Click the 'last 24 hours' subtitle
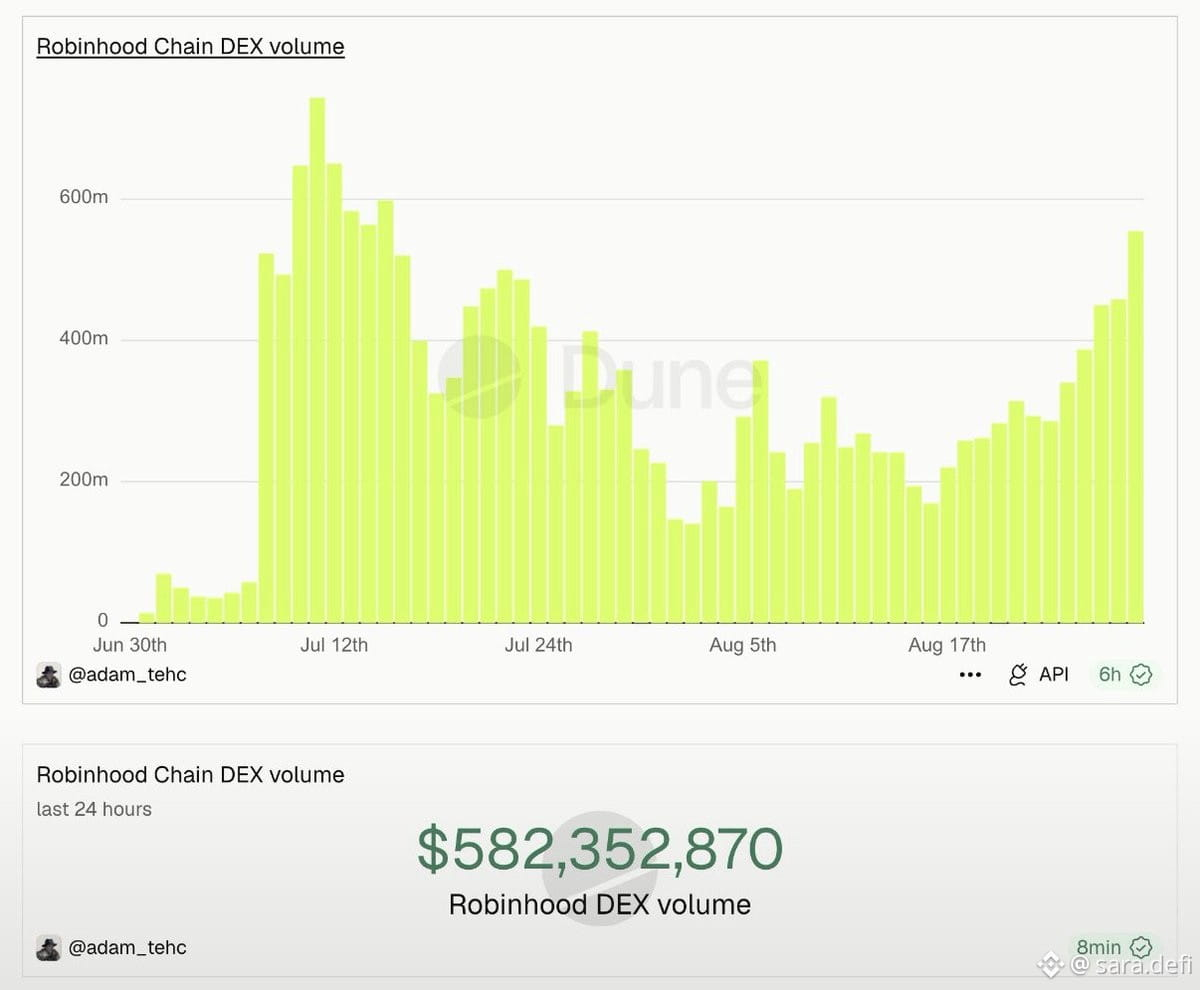This screenshot has width=1200, height=990. pos(94,809)
